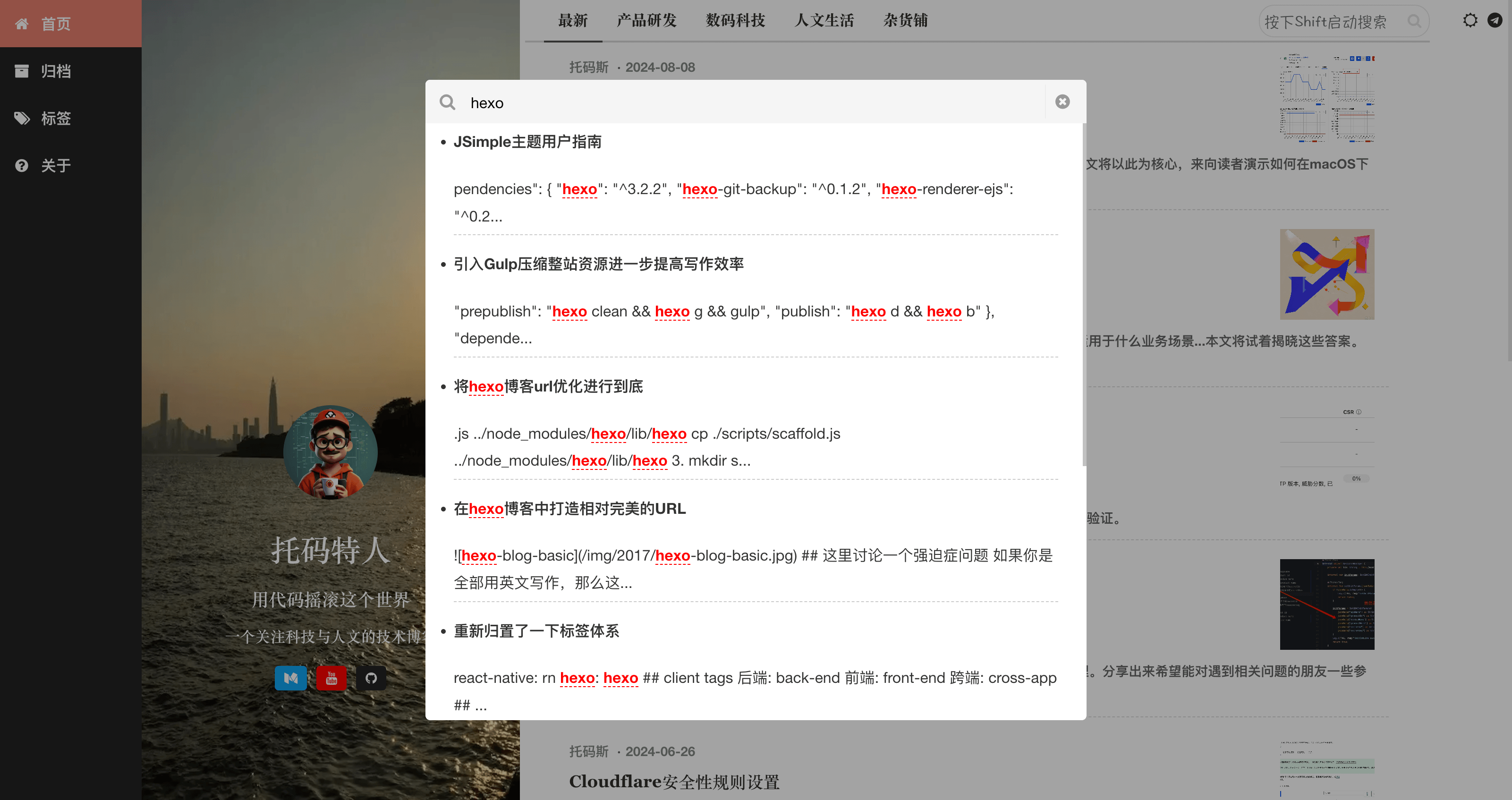Switch to the 数码科技 tab

click(x=735, y=20)
